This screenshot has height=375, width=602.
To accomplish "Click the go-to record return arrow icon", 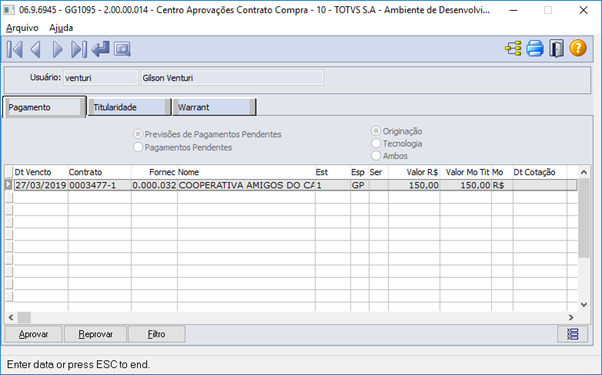I will point(101,49).
